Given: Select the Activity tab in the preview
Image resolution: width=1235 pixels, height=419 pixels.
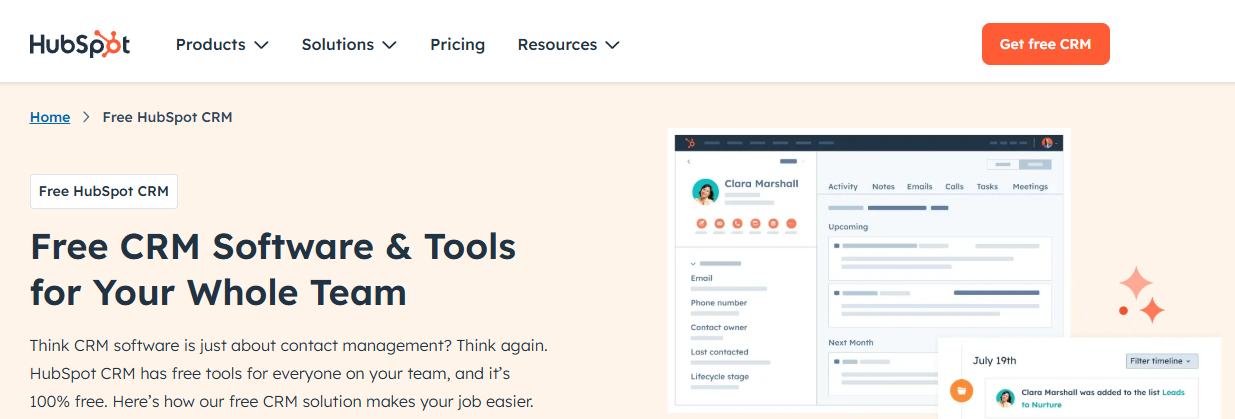Looking at the screenshot, I should [843, 186].
